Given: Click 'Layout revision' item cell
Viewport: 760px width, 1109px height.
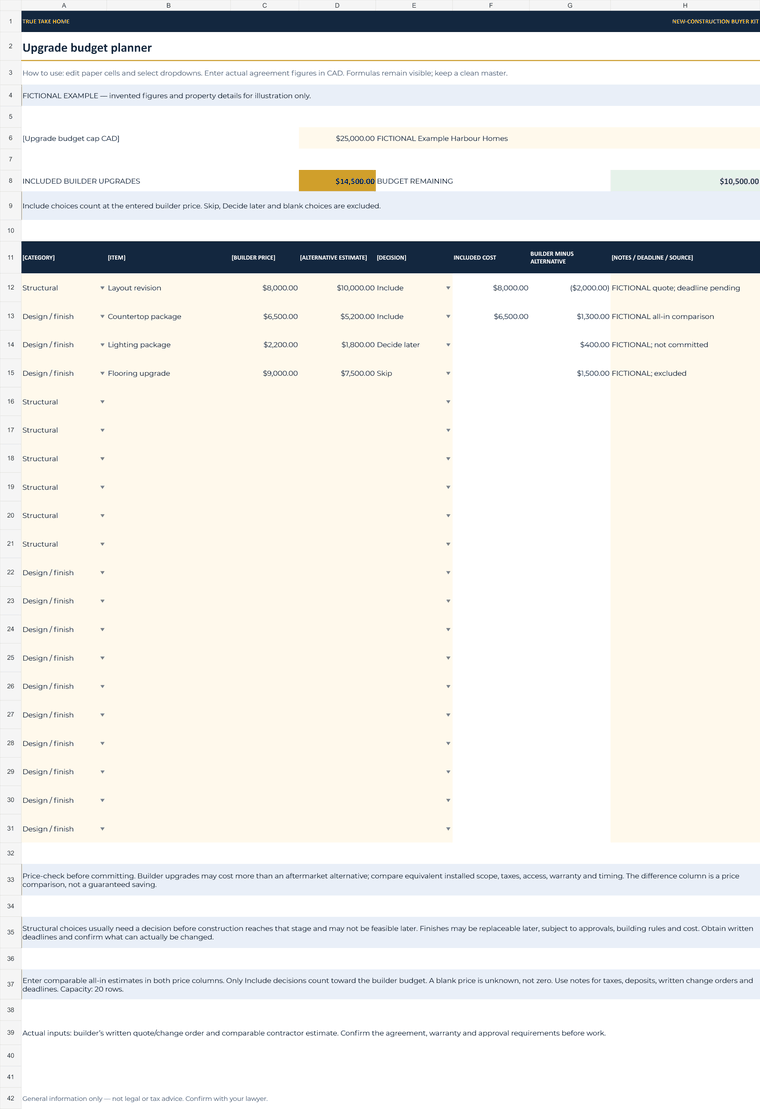Looking at the screenshot, I should 168,288.
